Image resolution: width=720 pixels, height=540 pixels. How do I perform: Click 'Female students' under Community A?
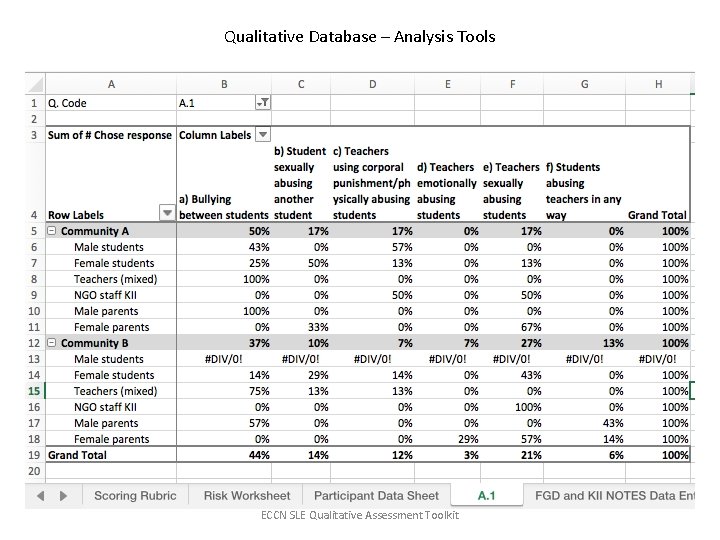tap(114, 263)
